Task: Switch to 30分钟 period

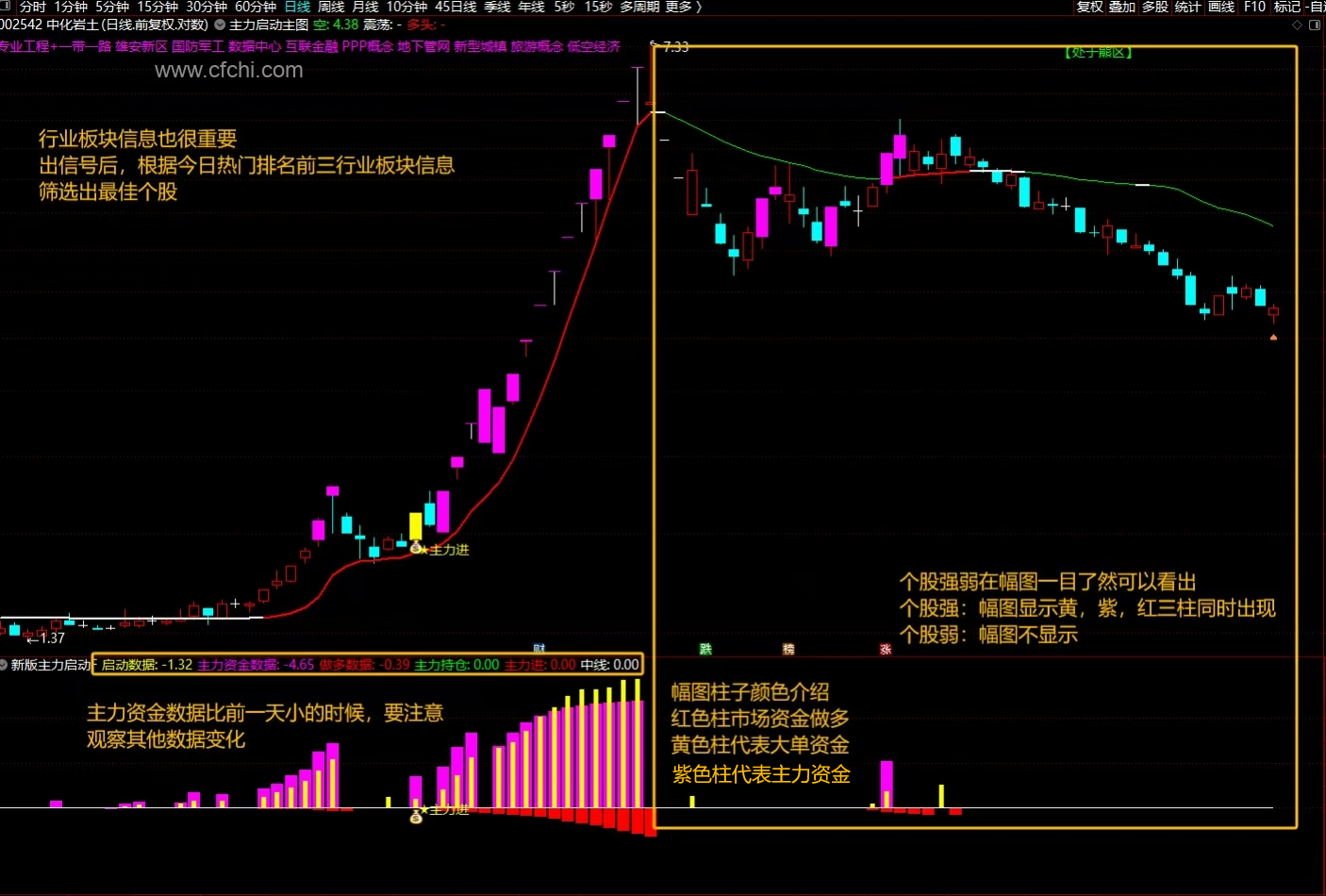Action: click(x=207, y=7)
